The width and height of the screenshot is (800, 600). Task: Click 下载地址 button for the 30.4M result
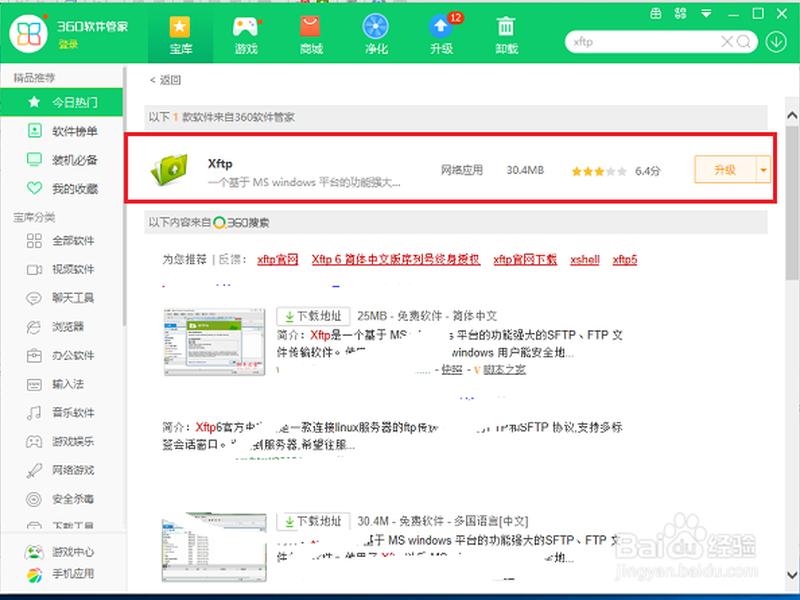tap(313, 521)
